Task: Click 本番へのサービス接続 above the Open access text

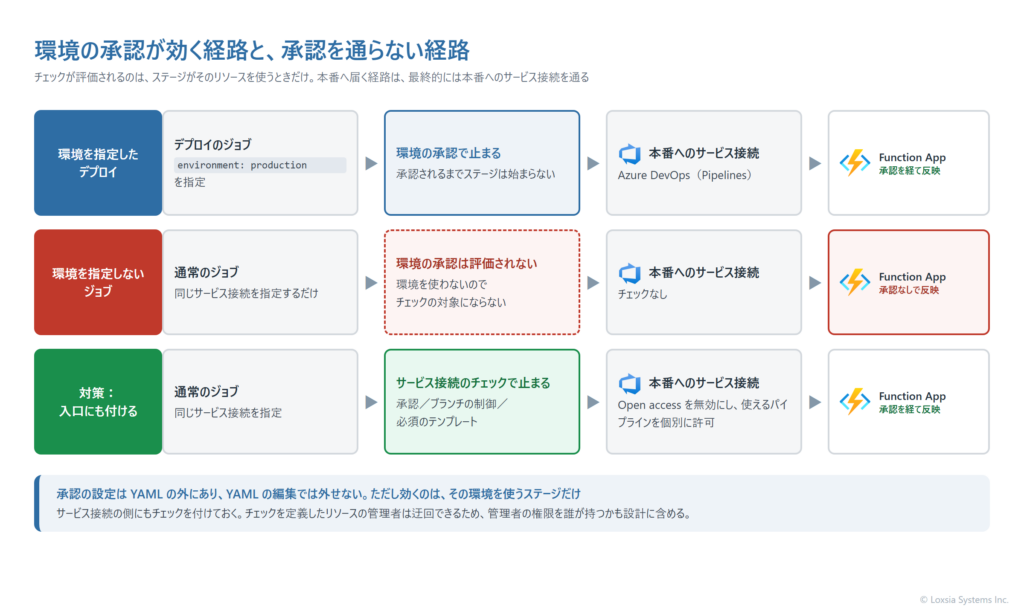Action: [x=704, y=383]
